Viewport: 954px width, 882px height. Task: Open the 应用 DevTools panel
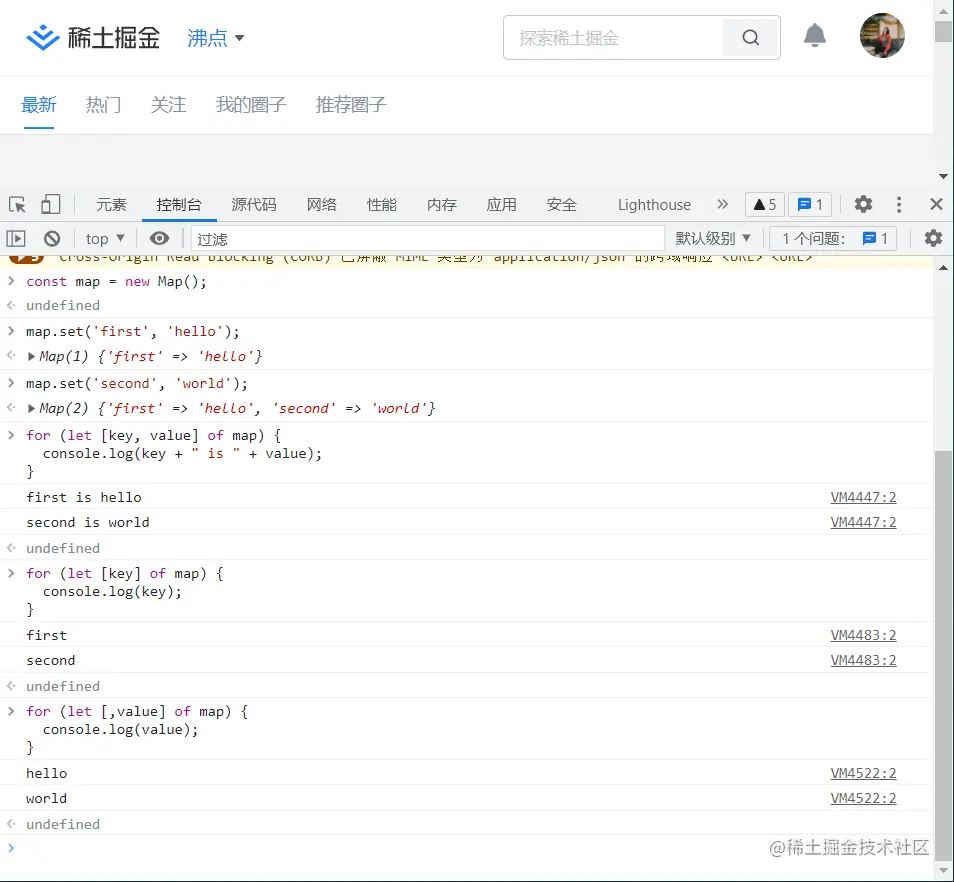501,204
